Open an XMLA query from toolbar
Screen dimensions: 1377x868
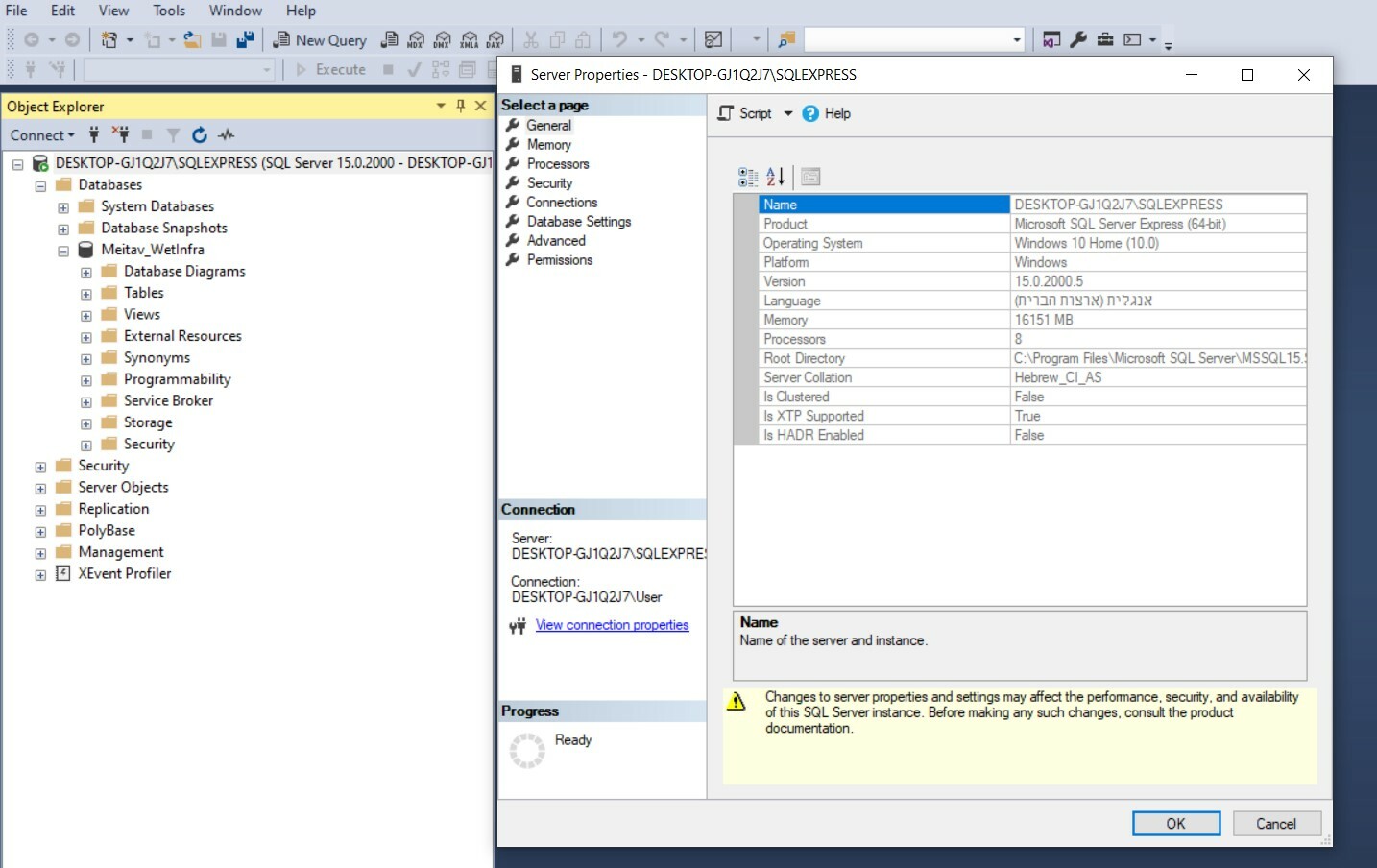tap(469, 40)
